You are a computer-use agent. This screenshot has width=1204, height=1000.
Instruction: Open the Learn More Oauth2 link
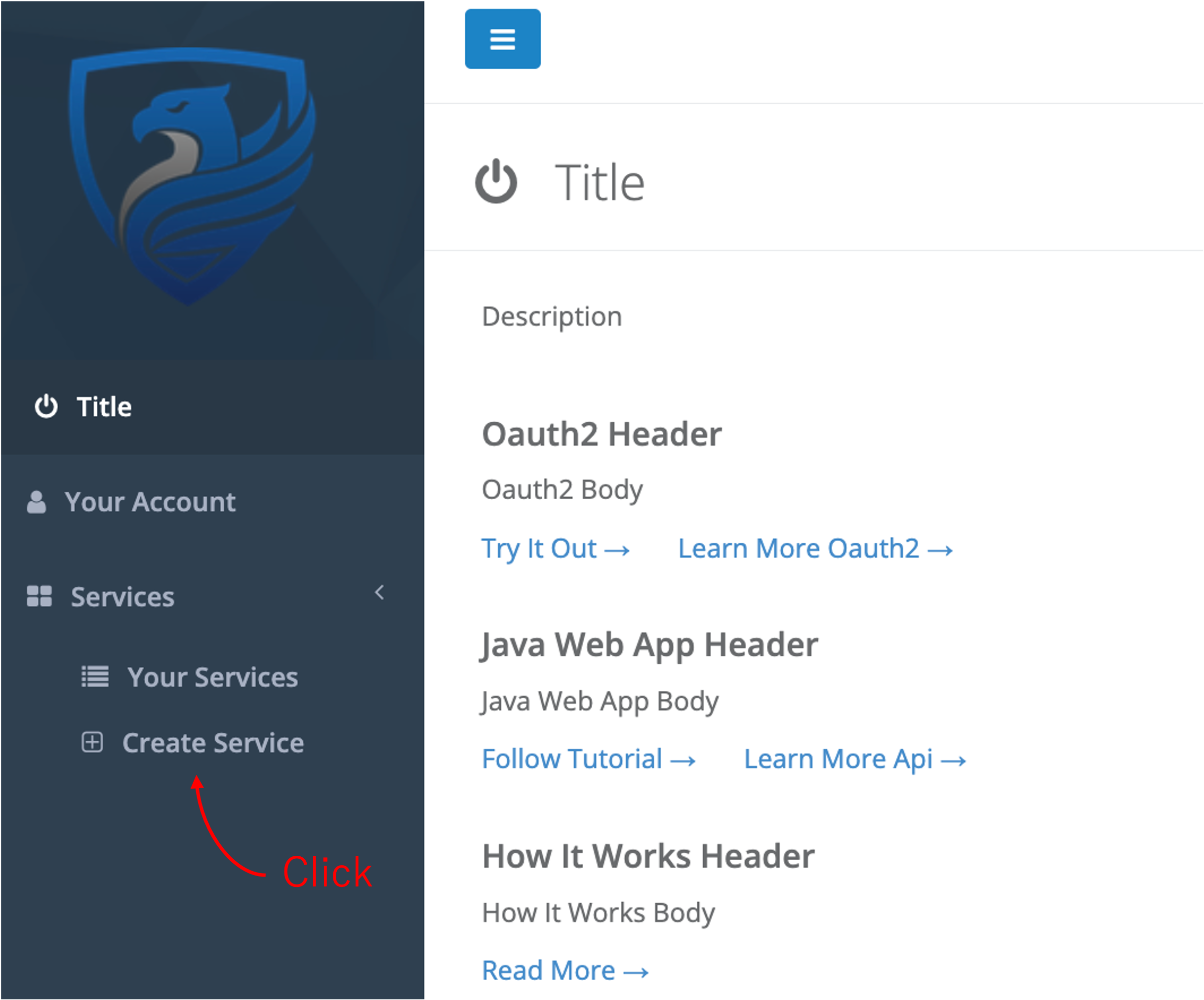coord(815,549)
